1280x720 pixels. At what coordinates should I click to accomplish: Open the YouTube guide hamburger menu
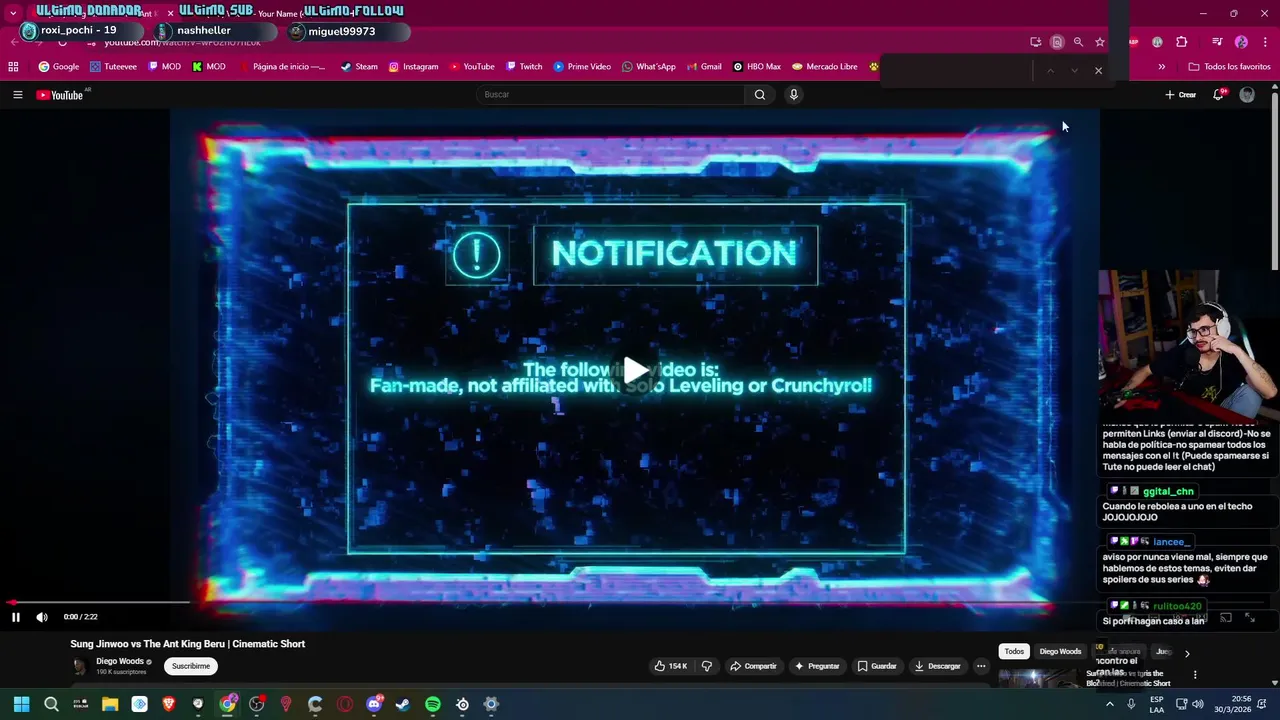click(17, 95)
